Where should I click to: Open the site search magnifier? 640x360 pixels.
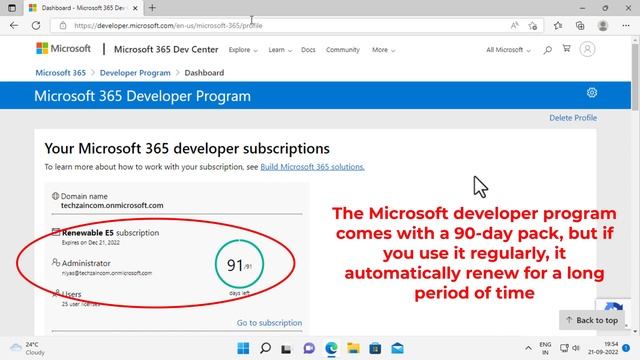tap(547, 50)
